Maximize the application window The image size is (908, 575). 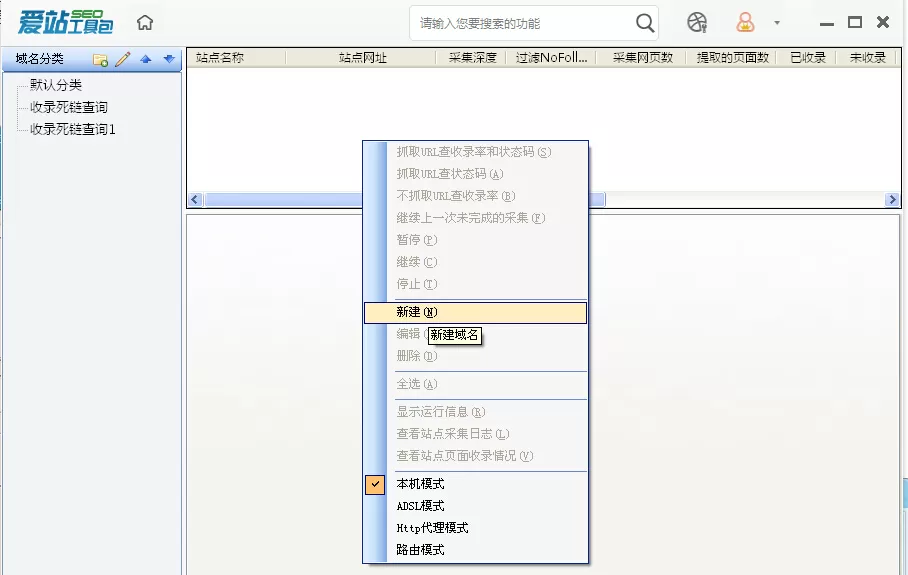pos(855,23)
